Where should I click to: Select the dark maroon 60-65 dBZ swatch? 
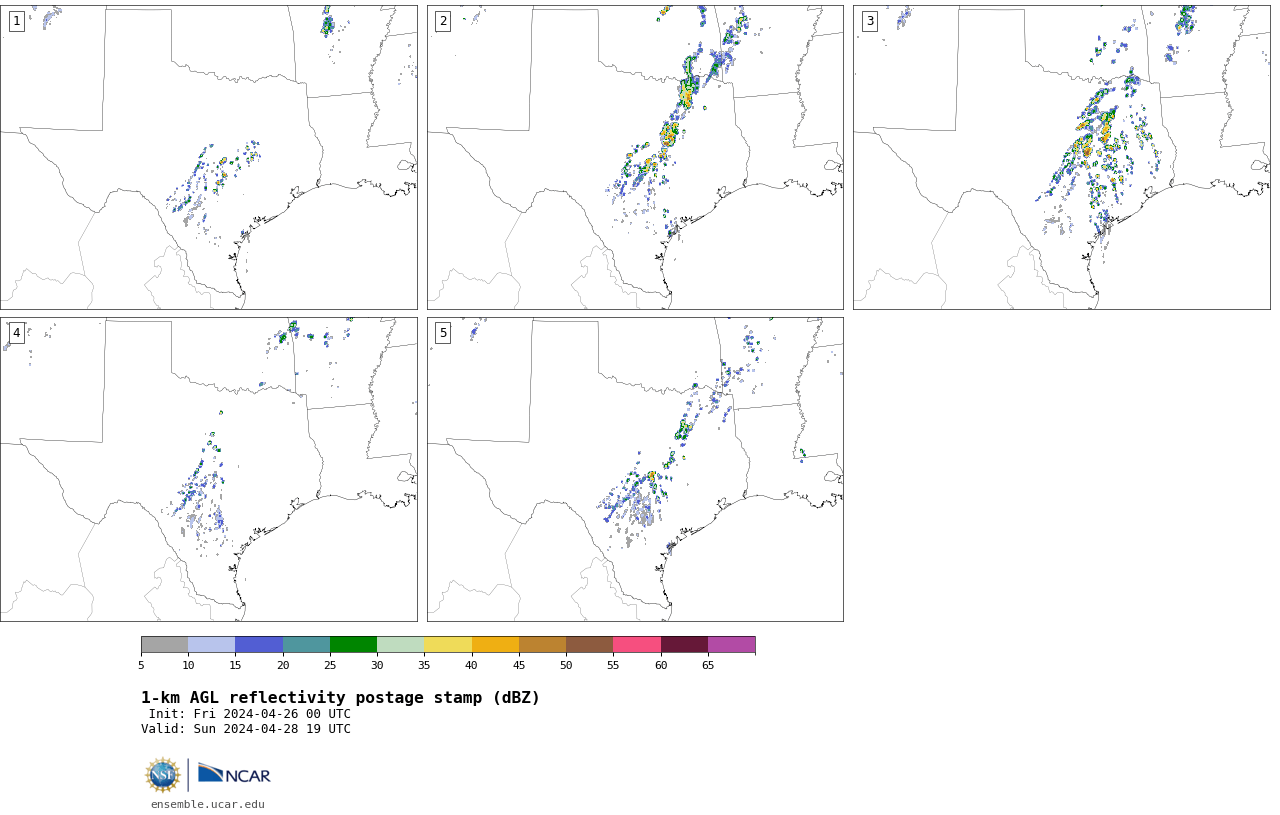[684, 644]
